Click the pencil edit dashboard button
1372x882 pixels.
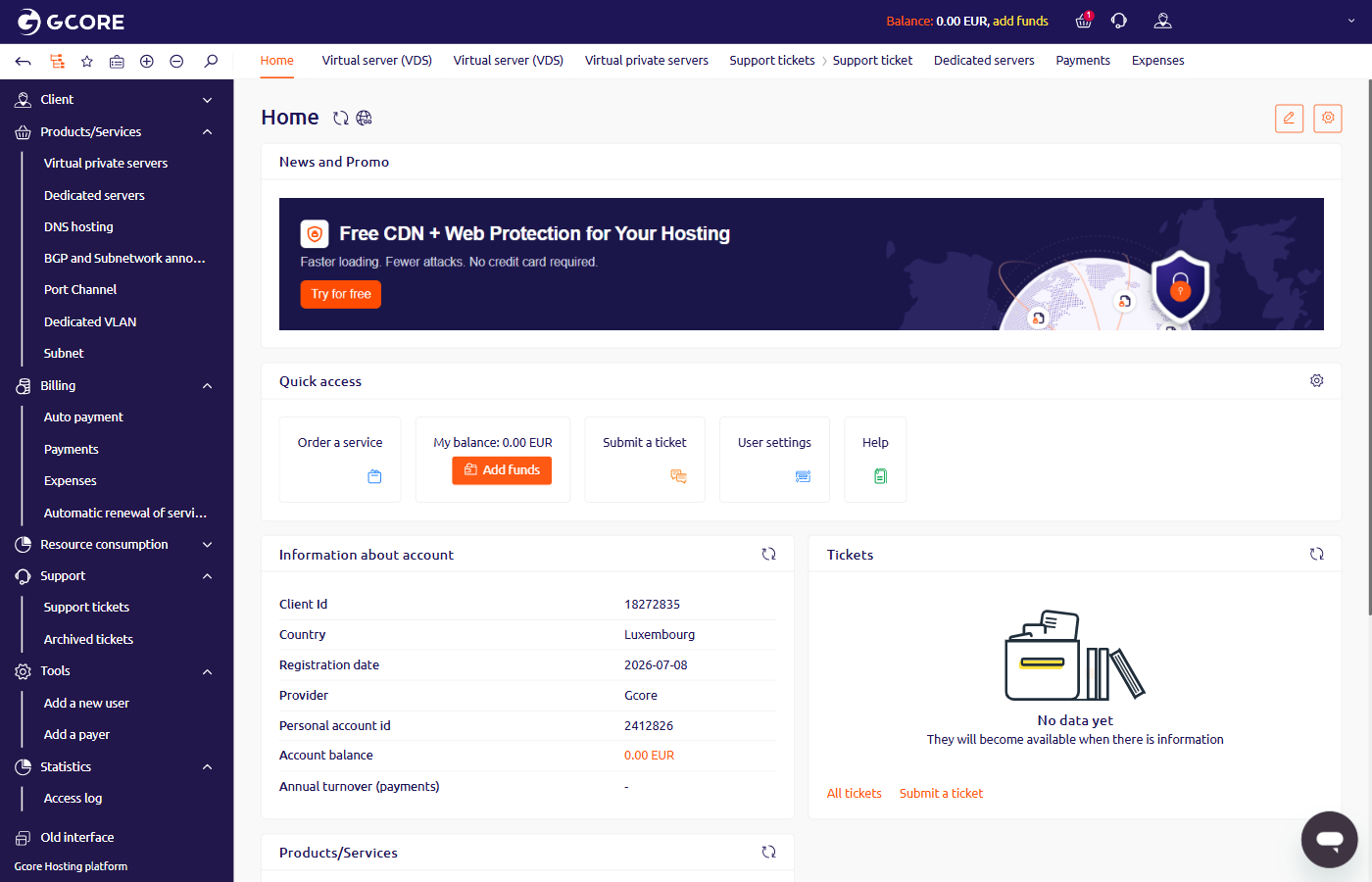coord(1289,118)
